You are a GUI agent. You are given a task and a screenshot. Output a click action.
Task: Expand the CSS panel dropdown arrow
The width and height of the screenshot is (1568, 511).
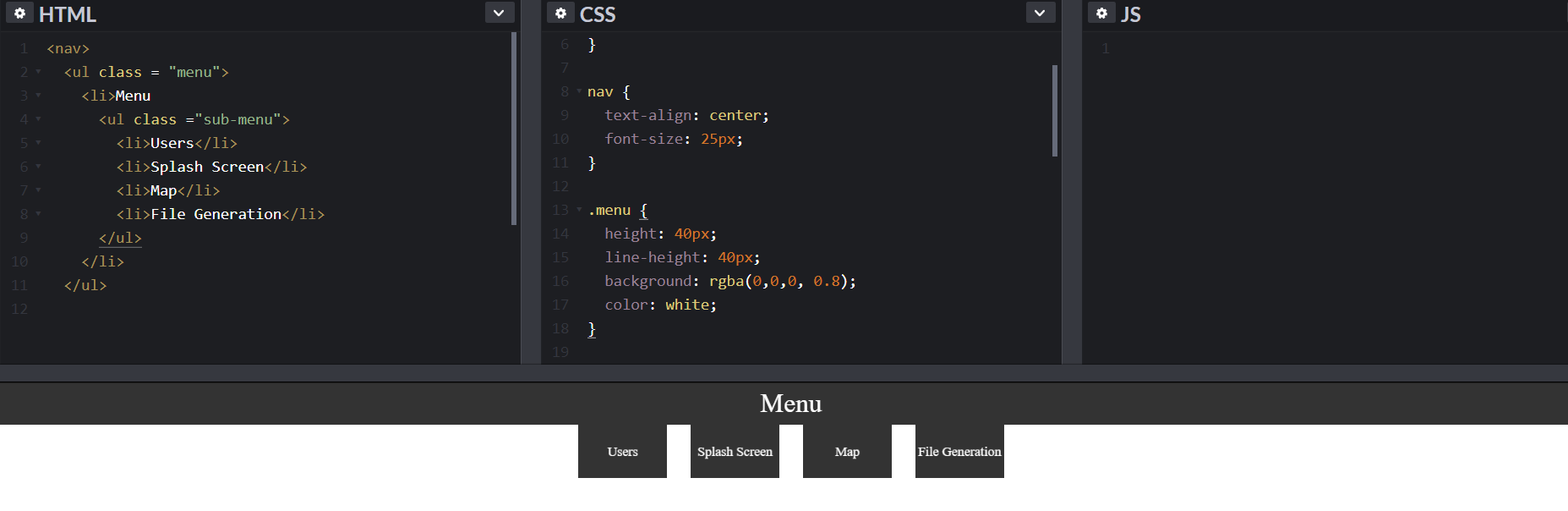tap(1040, 13)
